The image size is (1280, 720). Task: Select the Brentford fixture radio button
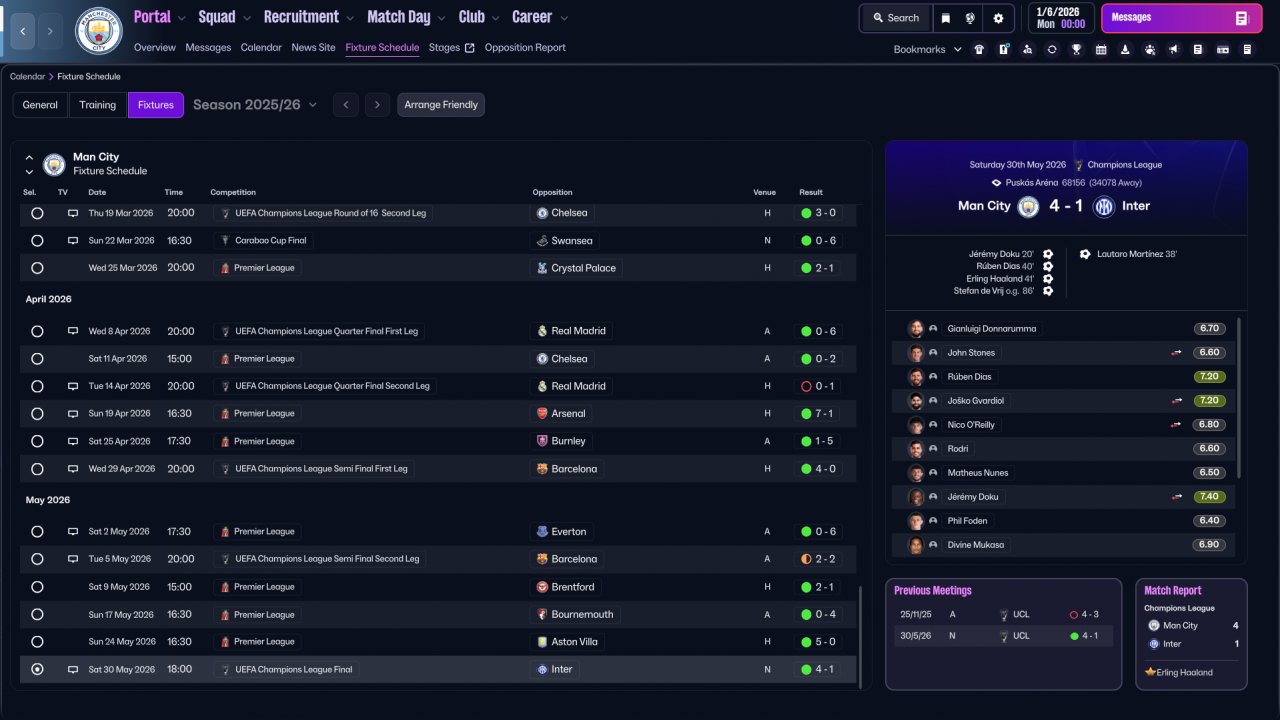click(37, 587)
